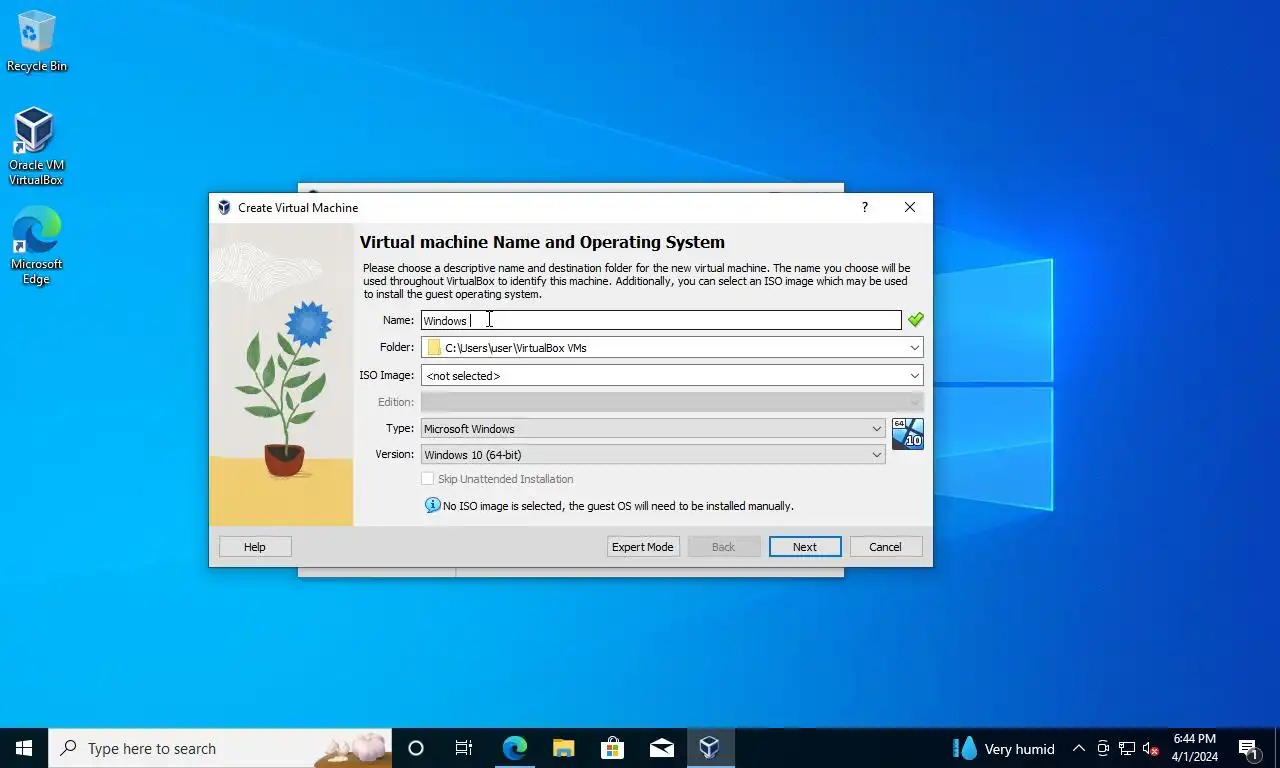Expand the Folder dropdown
The height and width of the screenshot is (768, 1280).
[x=915, y=348]
